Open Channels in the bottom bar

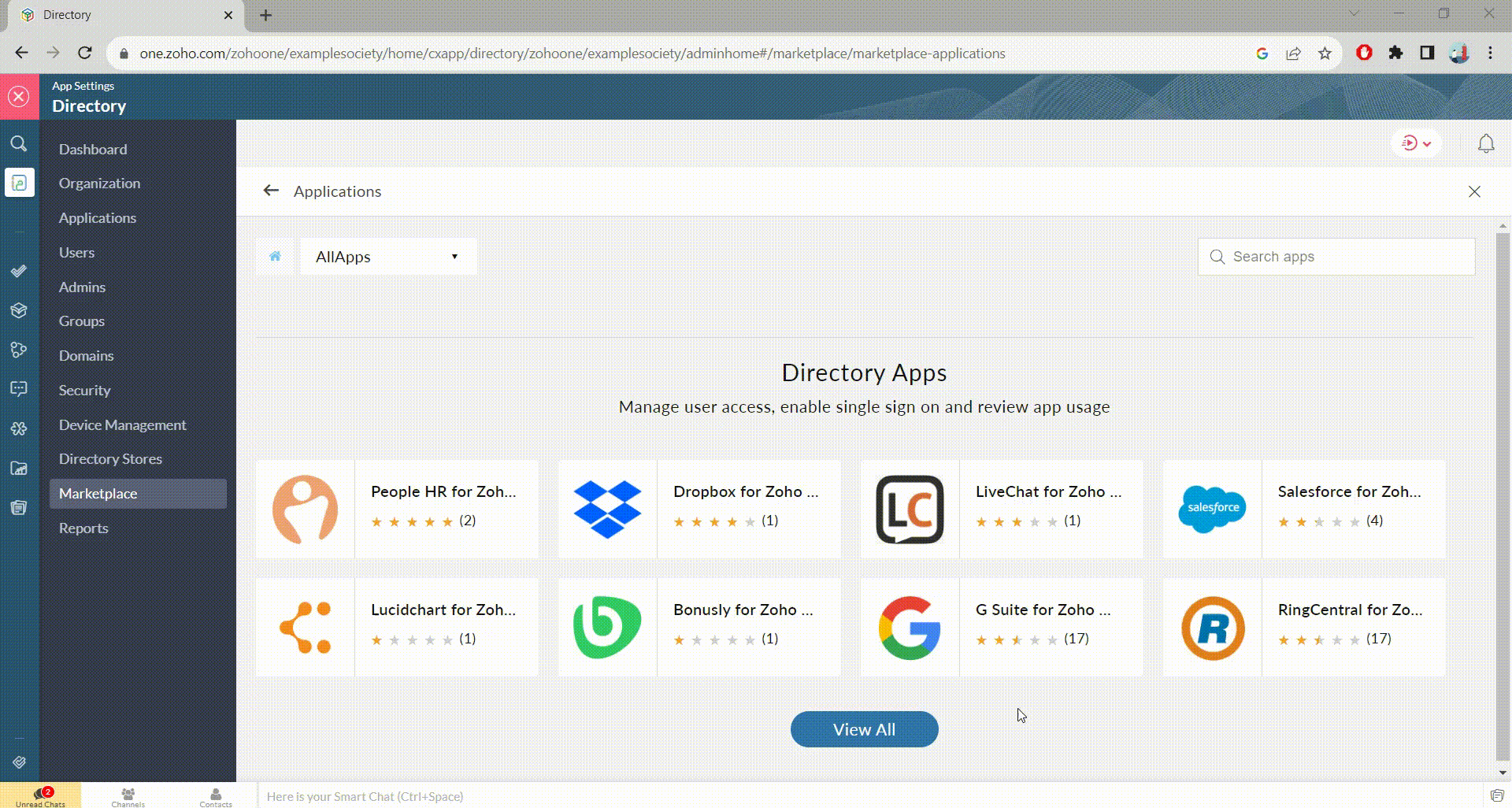pyautogui.click(x=128, y=796)
